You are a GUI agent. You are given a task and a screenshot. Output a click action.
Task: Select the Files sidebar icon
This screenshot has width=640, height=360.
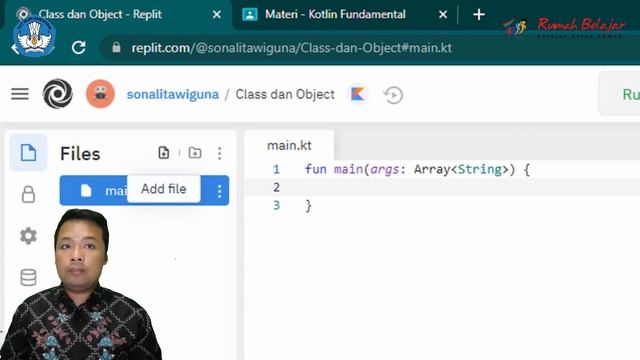28,153
